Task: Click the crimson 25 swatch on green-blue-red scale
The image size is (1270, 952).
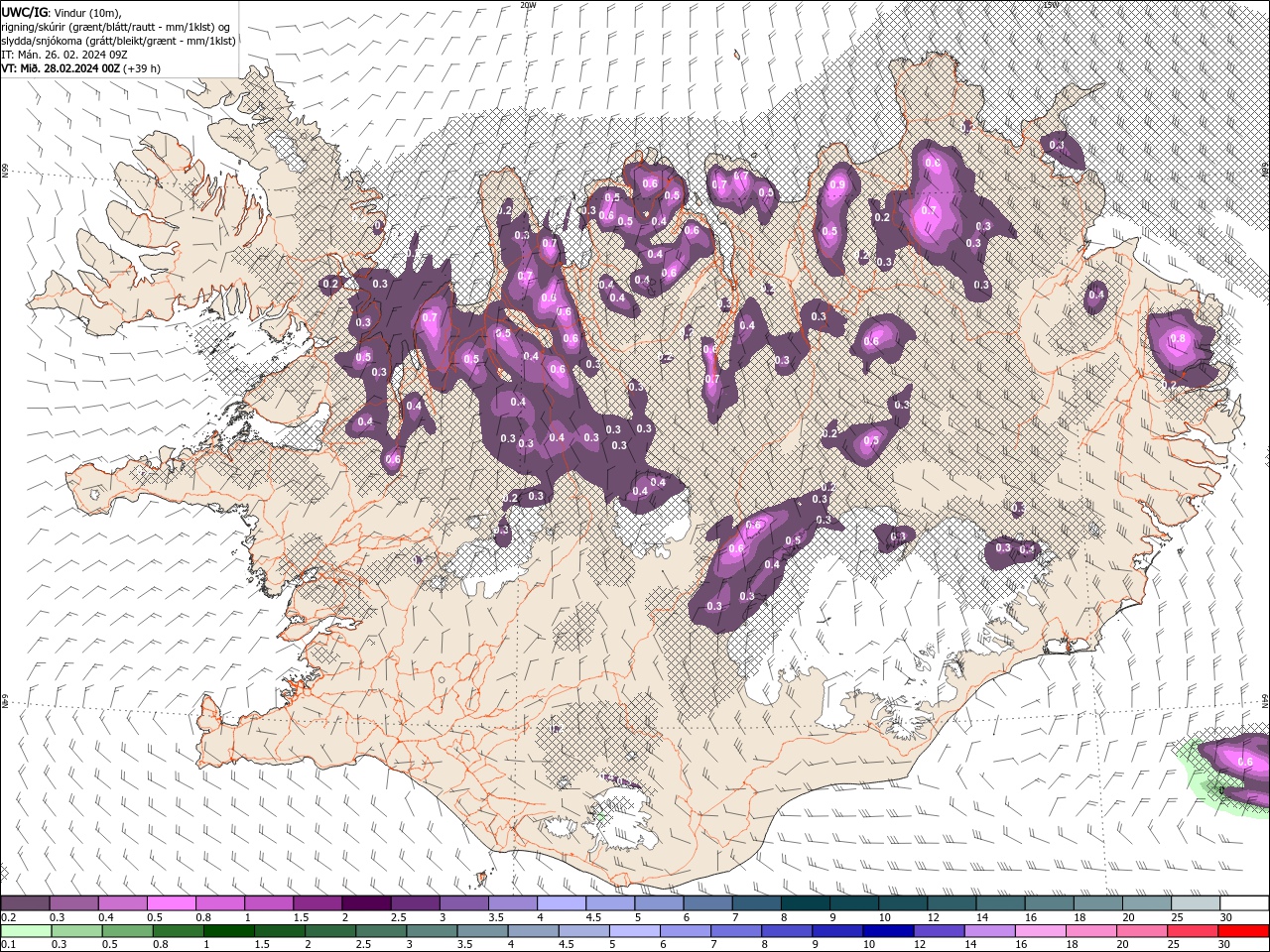Action: click(1193, 931)
